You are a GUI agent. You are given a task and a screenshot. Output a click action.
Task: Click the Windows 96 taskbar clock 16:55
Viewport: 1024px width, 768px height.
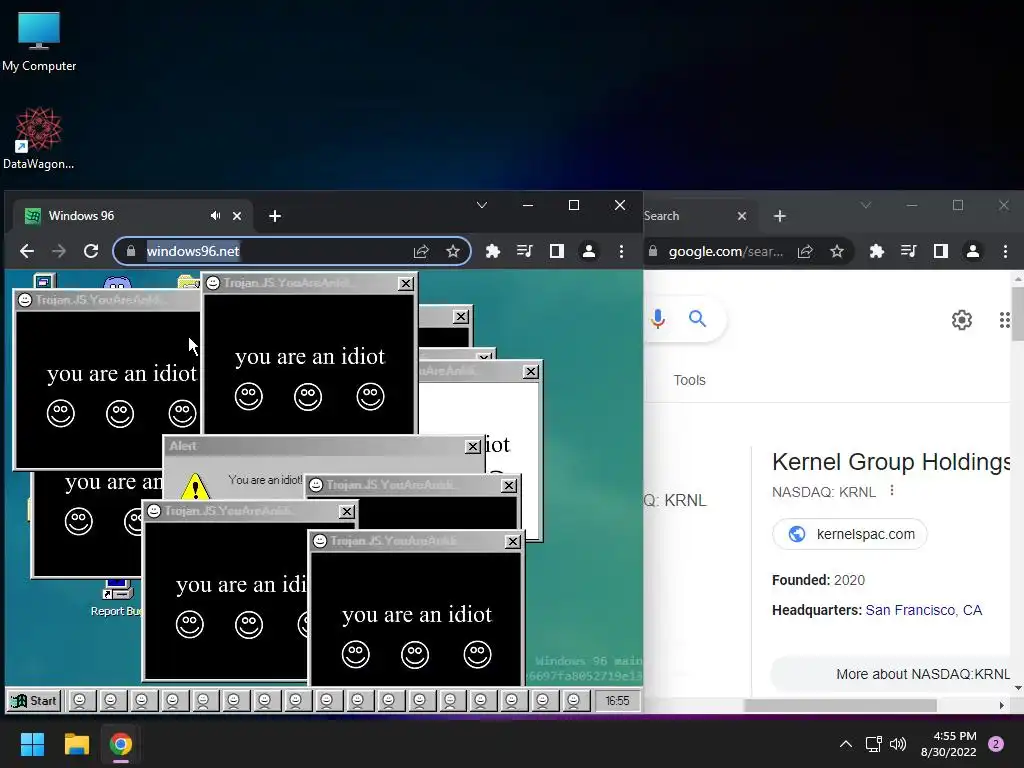617,701
